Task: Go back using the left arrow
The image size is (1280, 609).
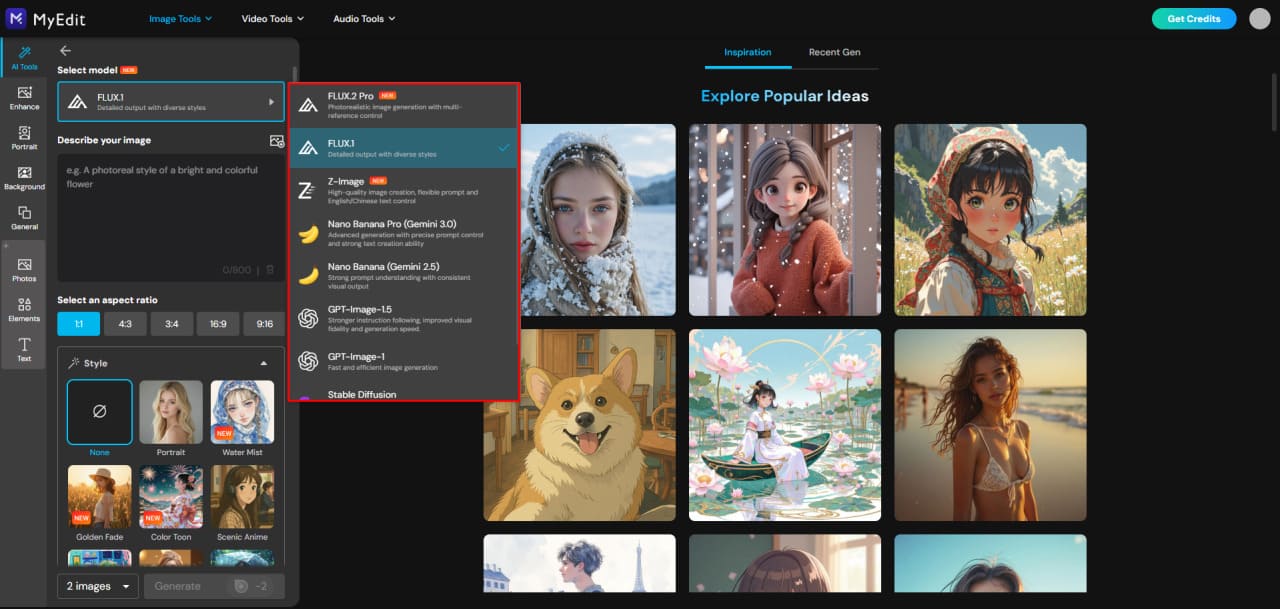Action: pyautogui.click(x=65, y=50)
